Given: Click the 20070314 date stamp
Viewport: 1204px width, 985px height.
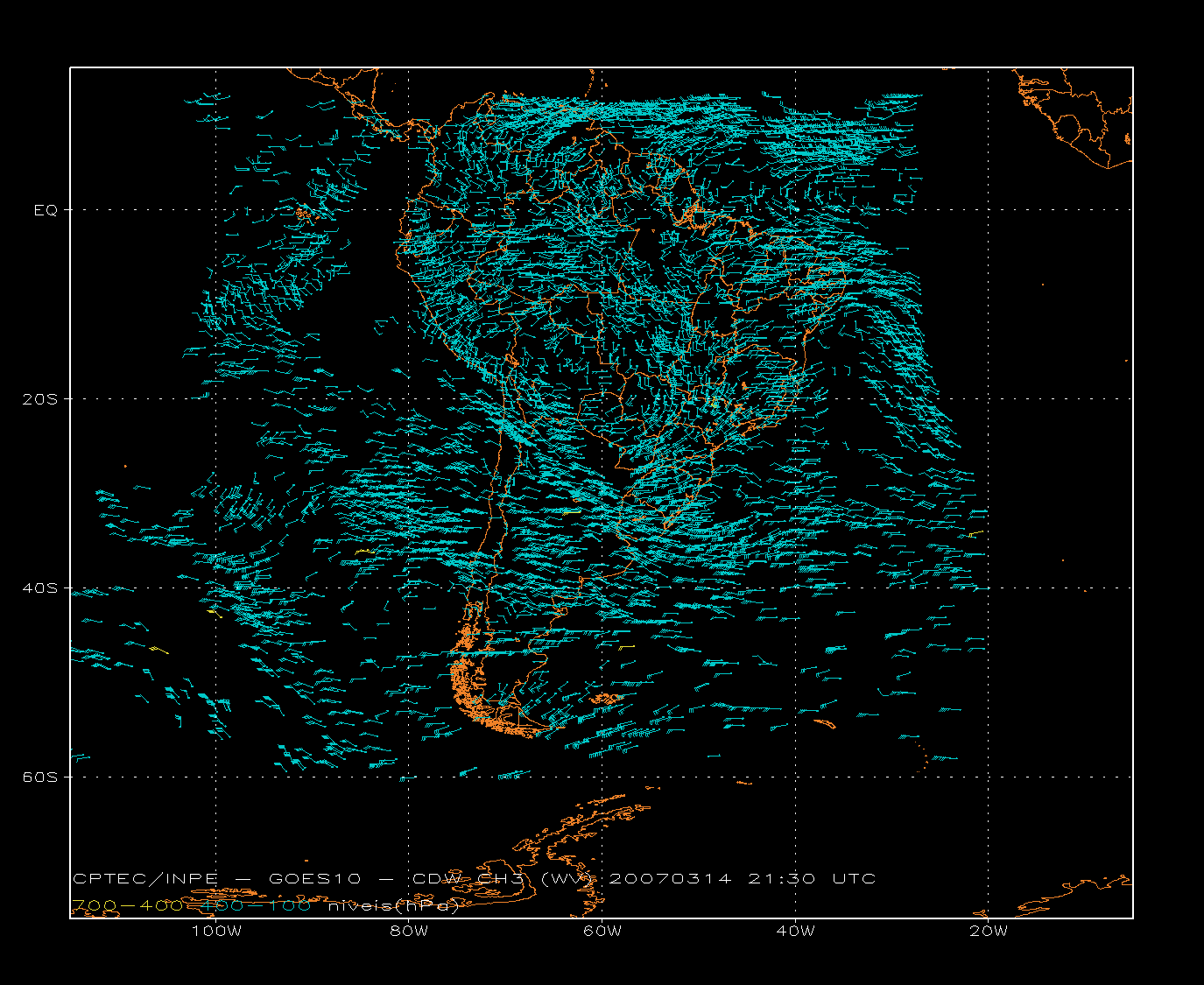Looking at the screenshot, I should click(670, 878).
